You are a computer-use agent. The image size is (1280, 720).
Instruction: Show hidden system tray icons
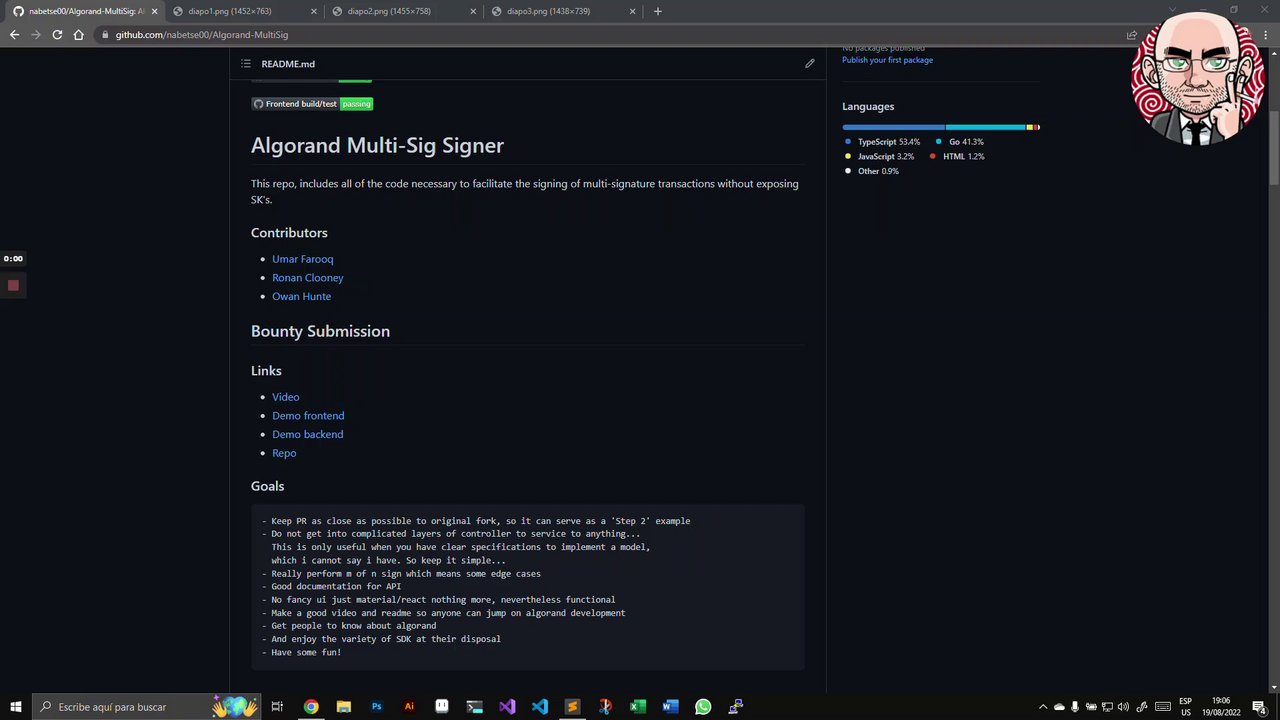[1043, 707]
